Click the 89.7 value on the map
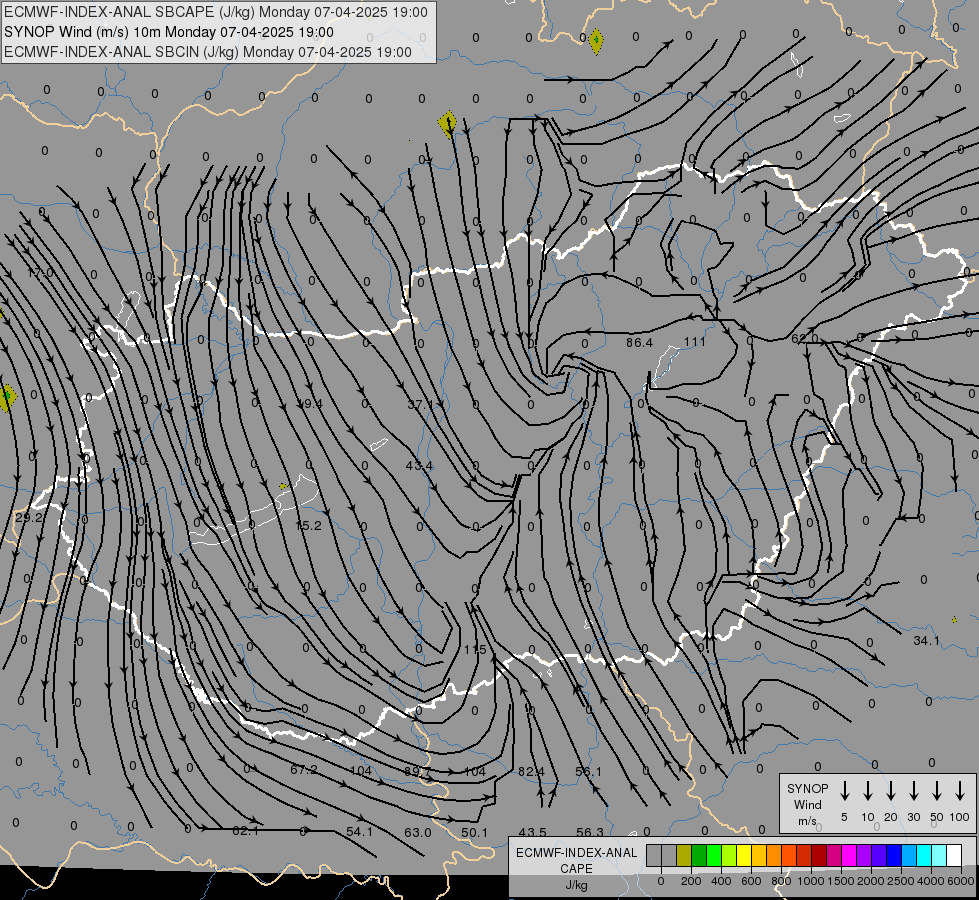The image size is (979, 900). tap(417, 771)
